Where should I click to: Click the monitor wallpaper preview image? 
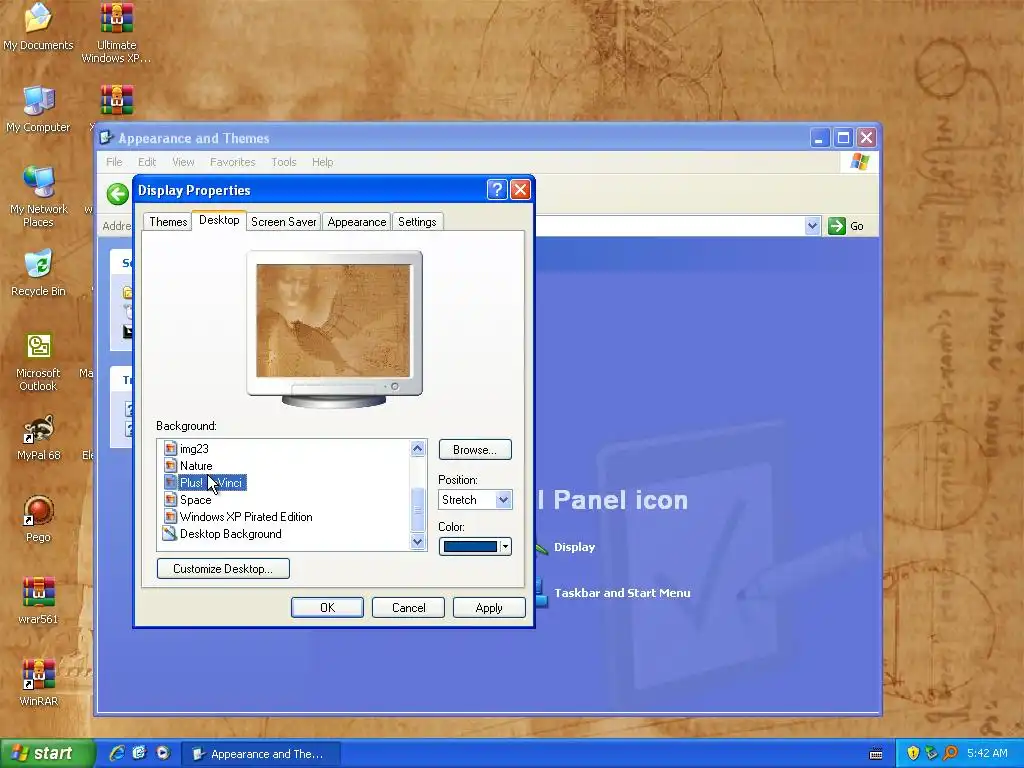coord(333,321)
